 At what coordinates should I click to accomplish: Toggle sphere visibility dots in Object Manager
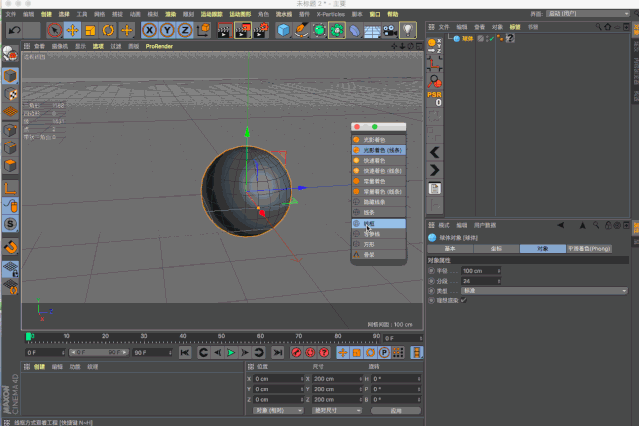[x=486, y=38]
